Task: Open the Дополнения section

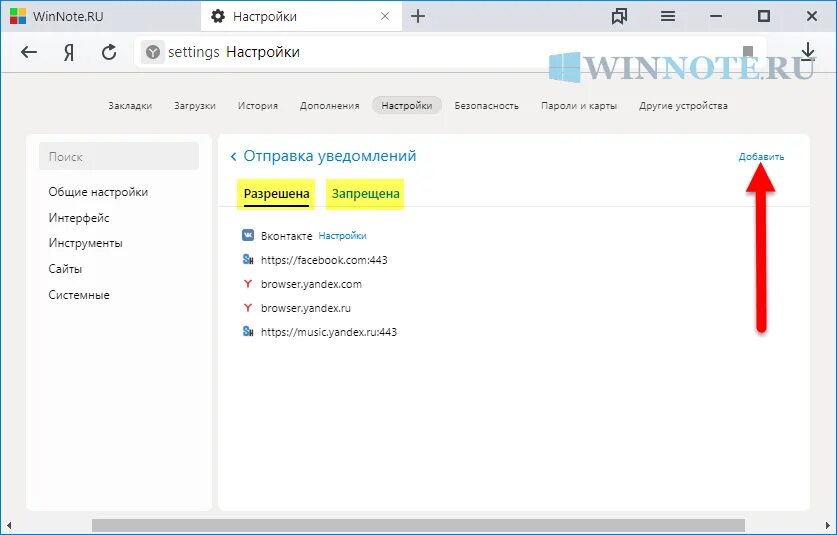Action: pyautogui.click(x=329, y=106)
